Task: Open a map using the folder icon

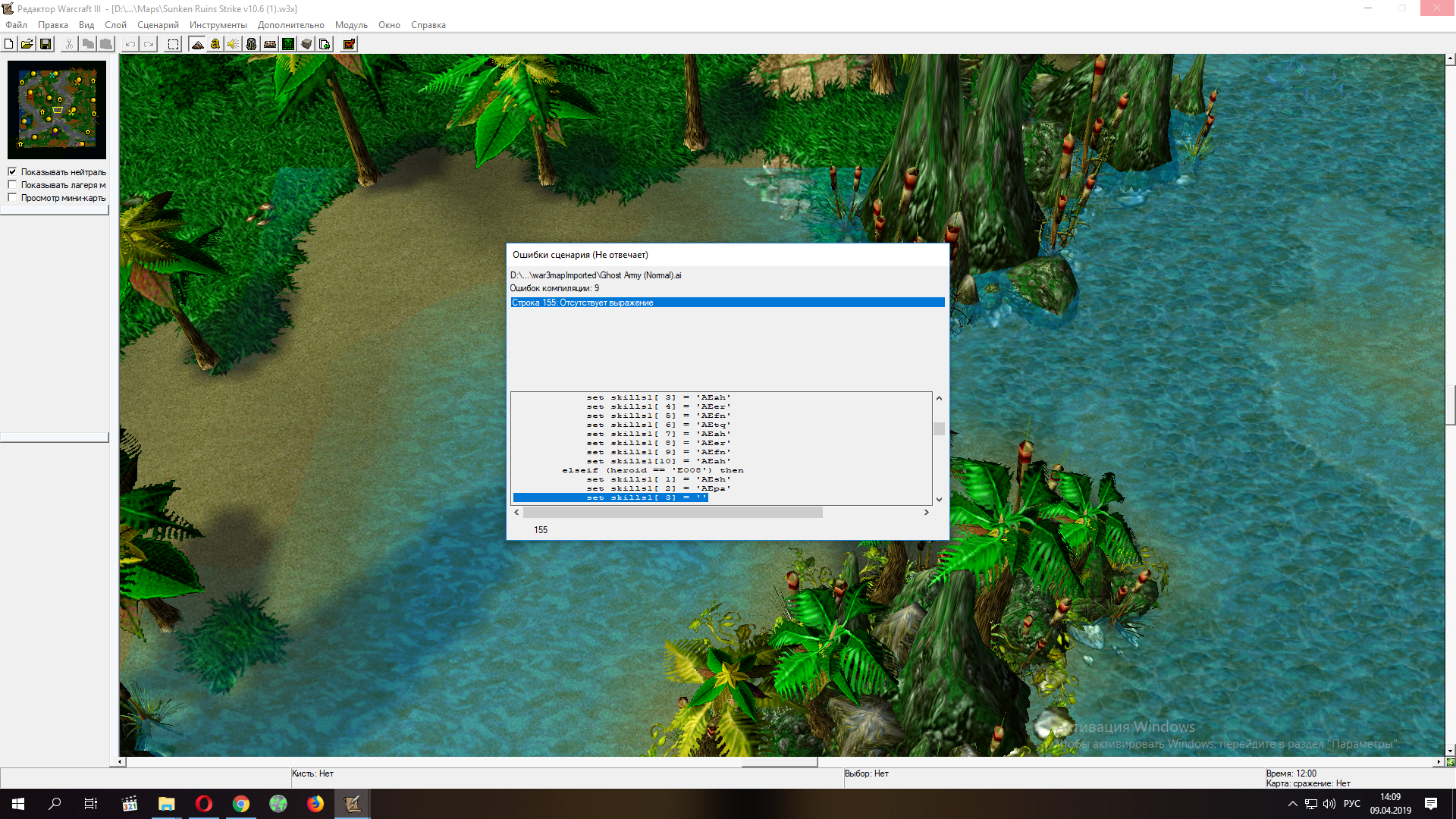Action: pos(27,44)
